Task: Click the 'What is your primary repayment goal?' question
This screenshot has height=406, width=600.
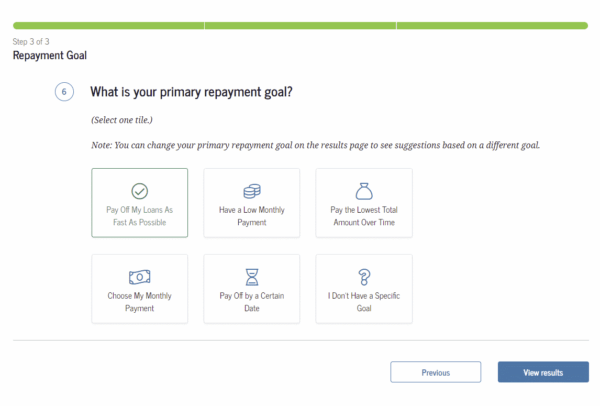Action: (x=191, y=92)
